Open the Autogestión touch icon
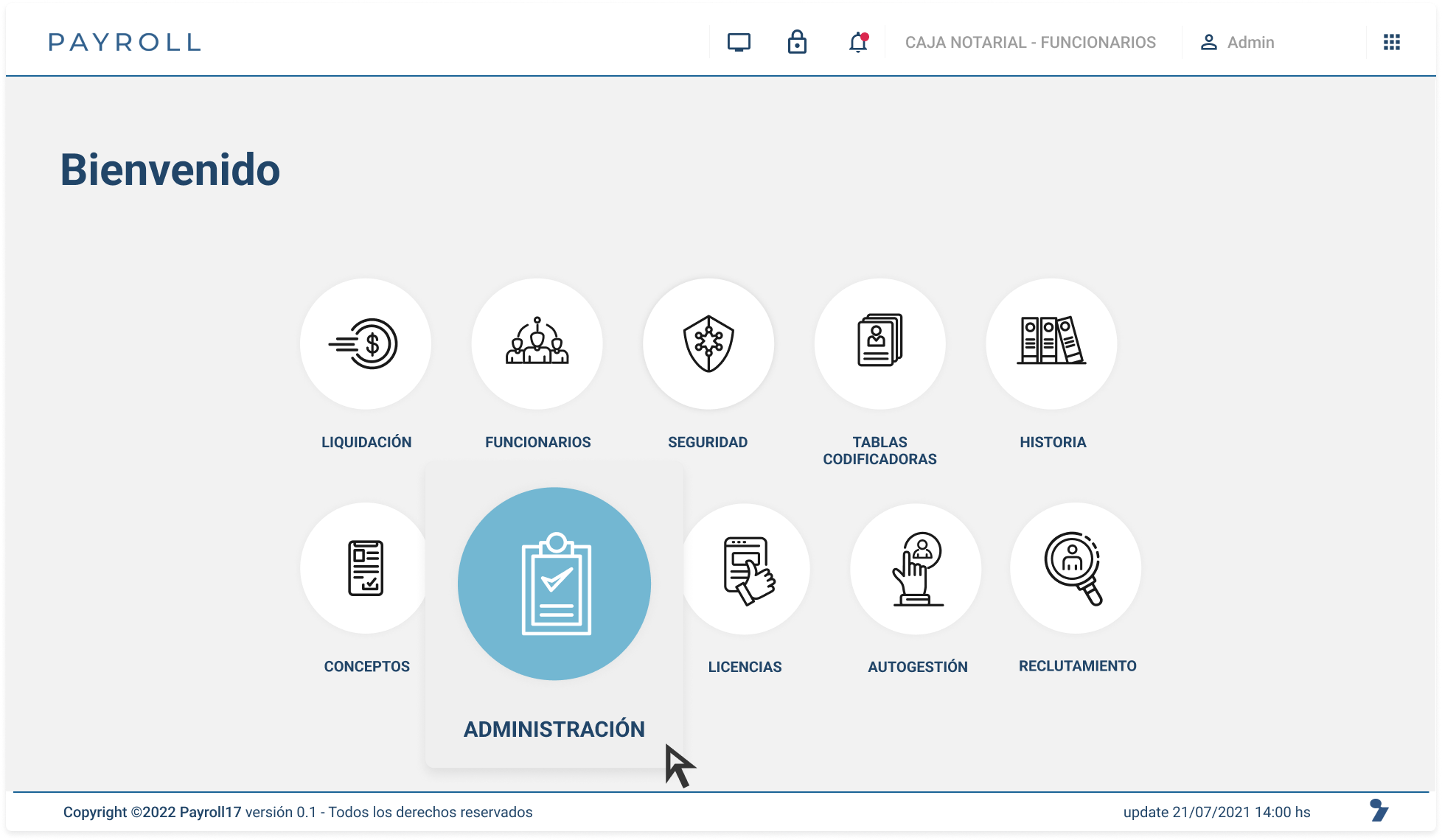The height and width of the screenshot is (840, 1442). click(916, 569)
